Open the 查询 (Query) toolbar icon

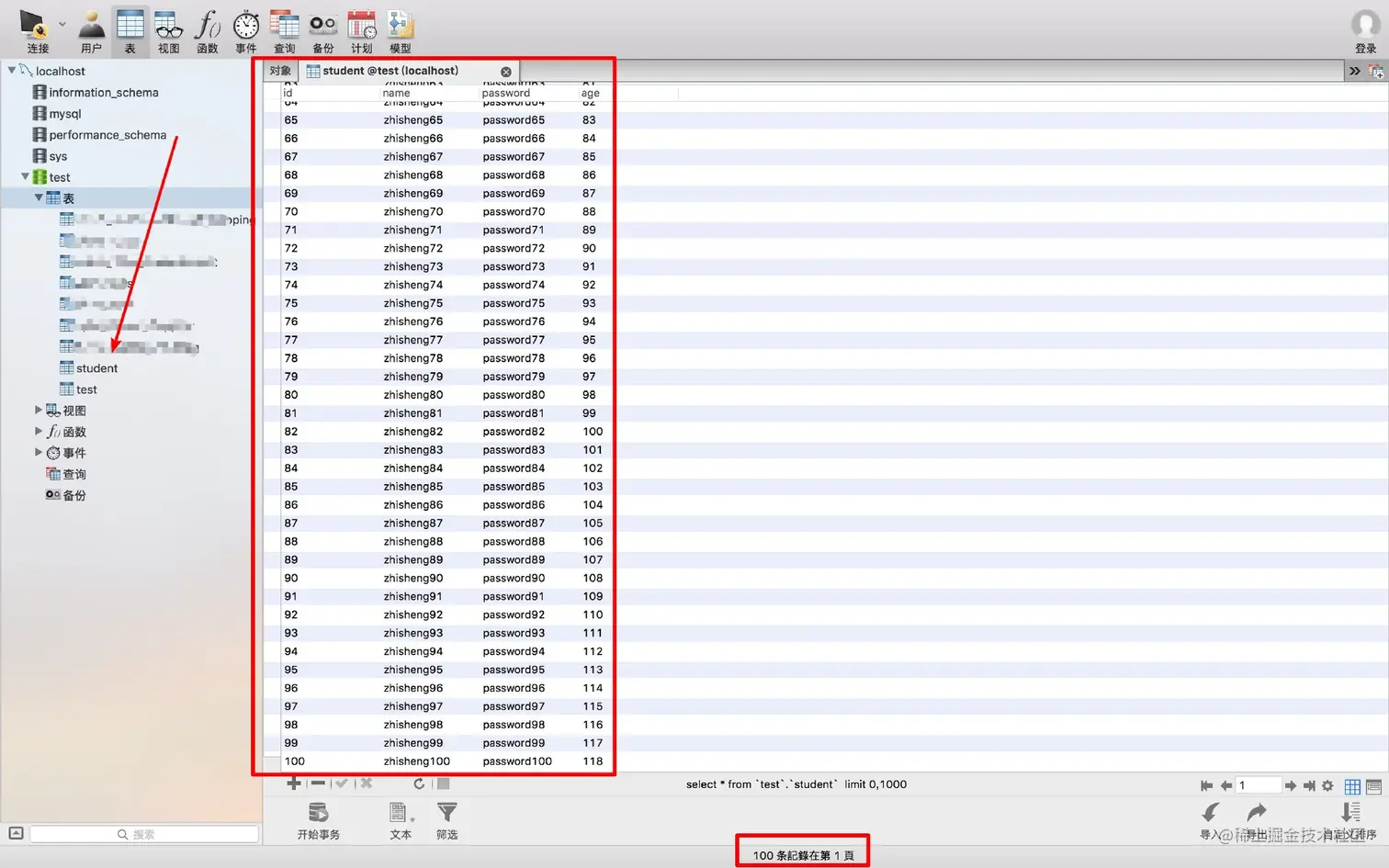(285, 30)
